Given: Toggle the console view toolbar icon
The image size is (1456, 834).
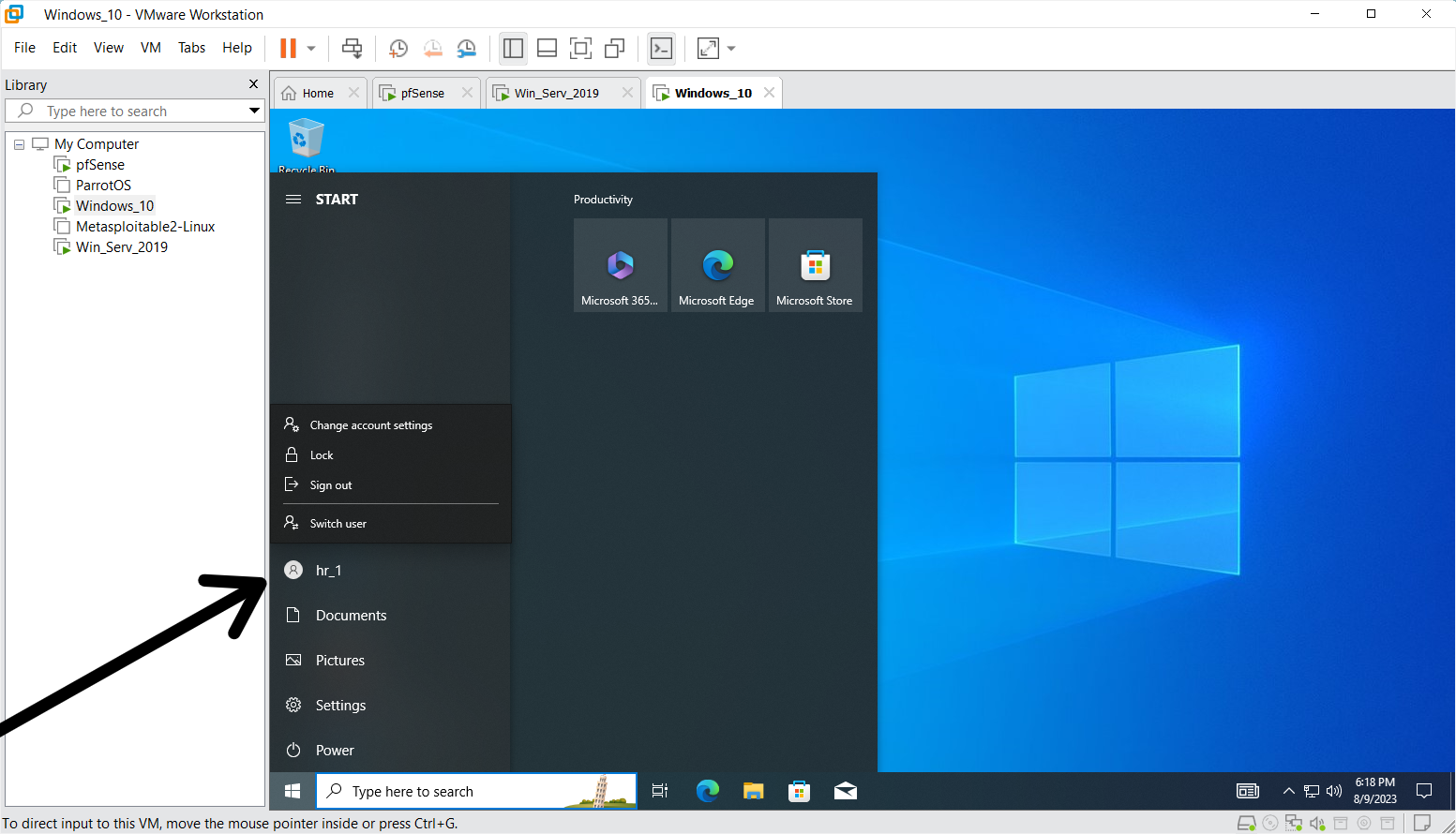Looking at the screenshot, I should 662,48.
